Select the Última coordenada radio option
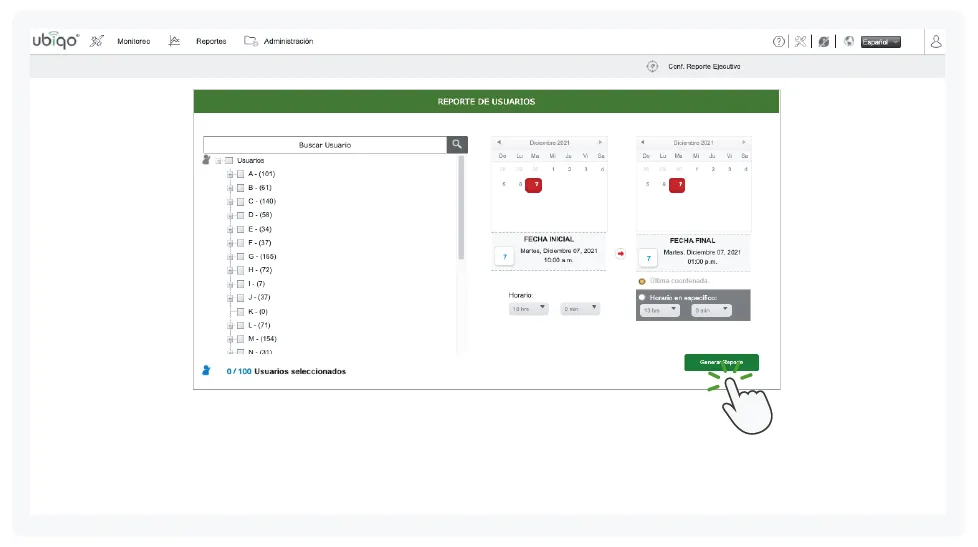This screenshot has height=547, width=978. coord(642,281)
